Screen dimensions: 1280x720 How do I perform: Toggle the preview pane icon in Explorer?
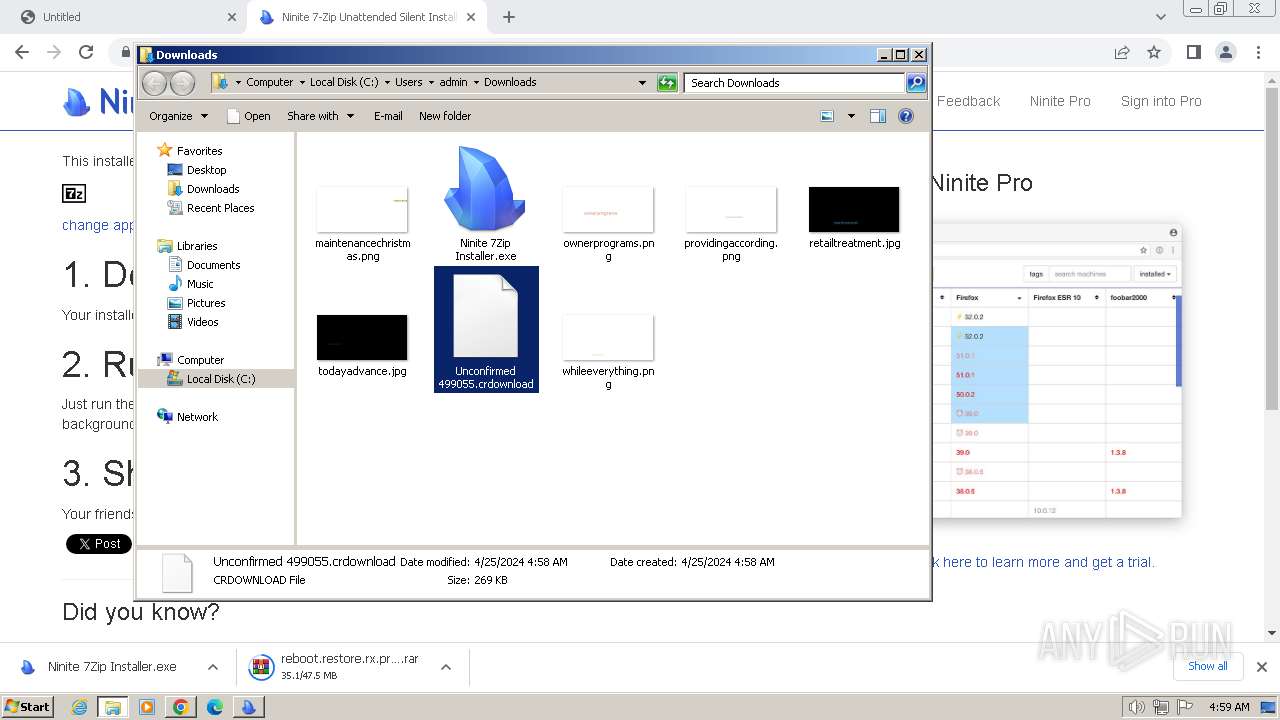(878, 116)
